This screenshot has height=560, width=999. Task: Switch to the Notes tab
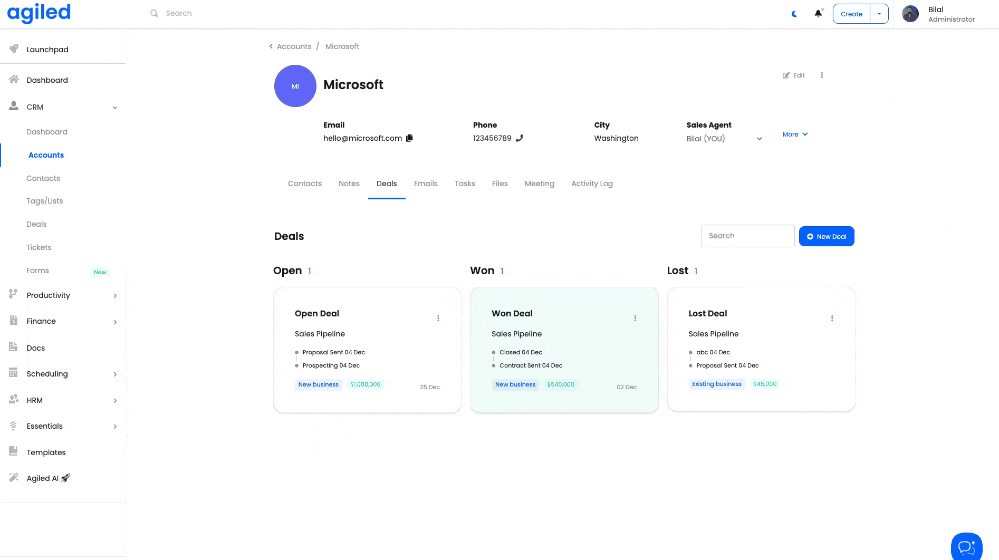tap(349, 183)
